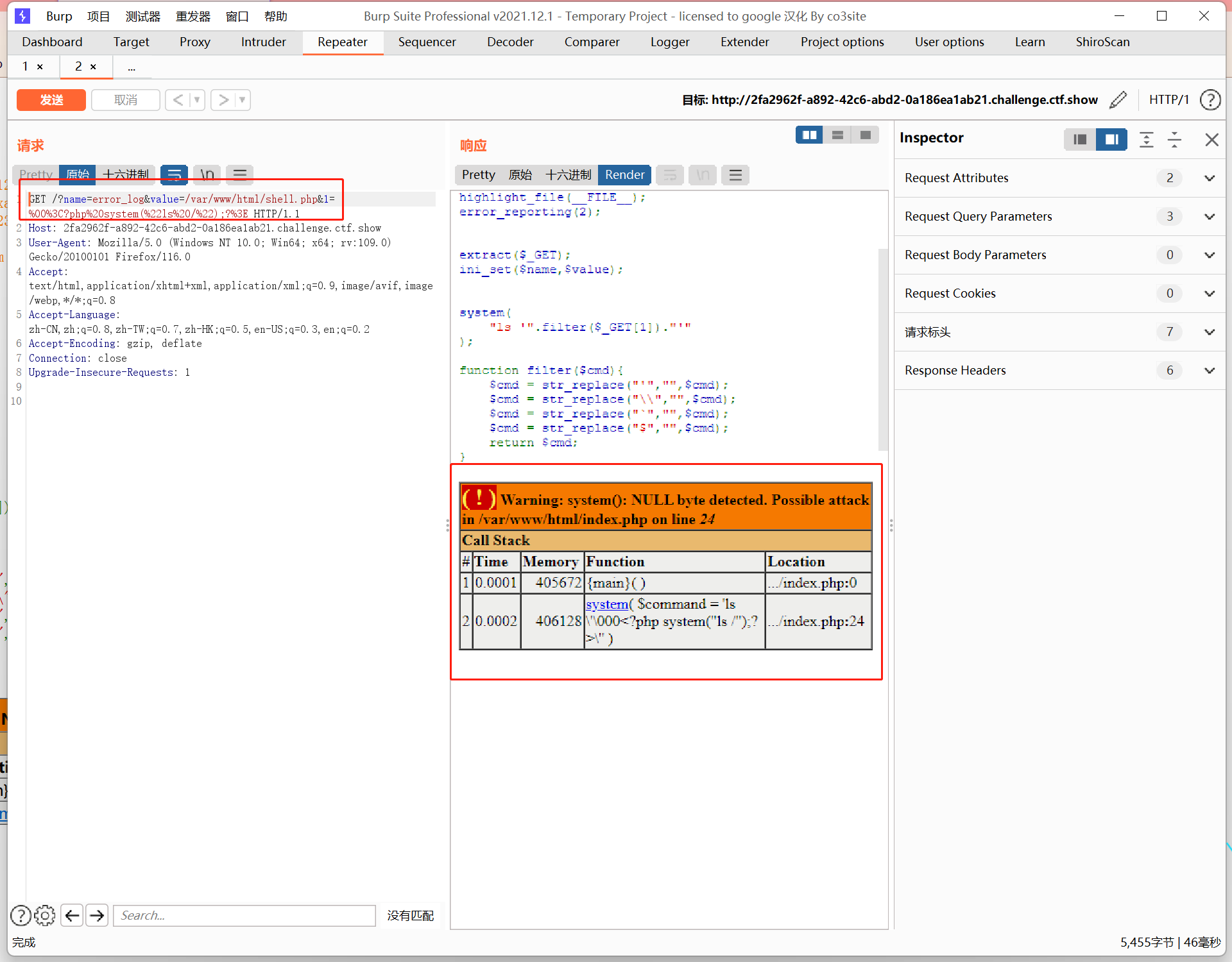
Task: Go forward to next request in history
Action: (223, 99)
